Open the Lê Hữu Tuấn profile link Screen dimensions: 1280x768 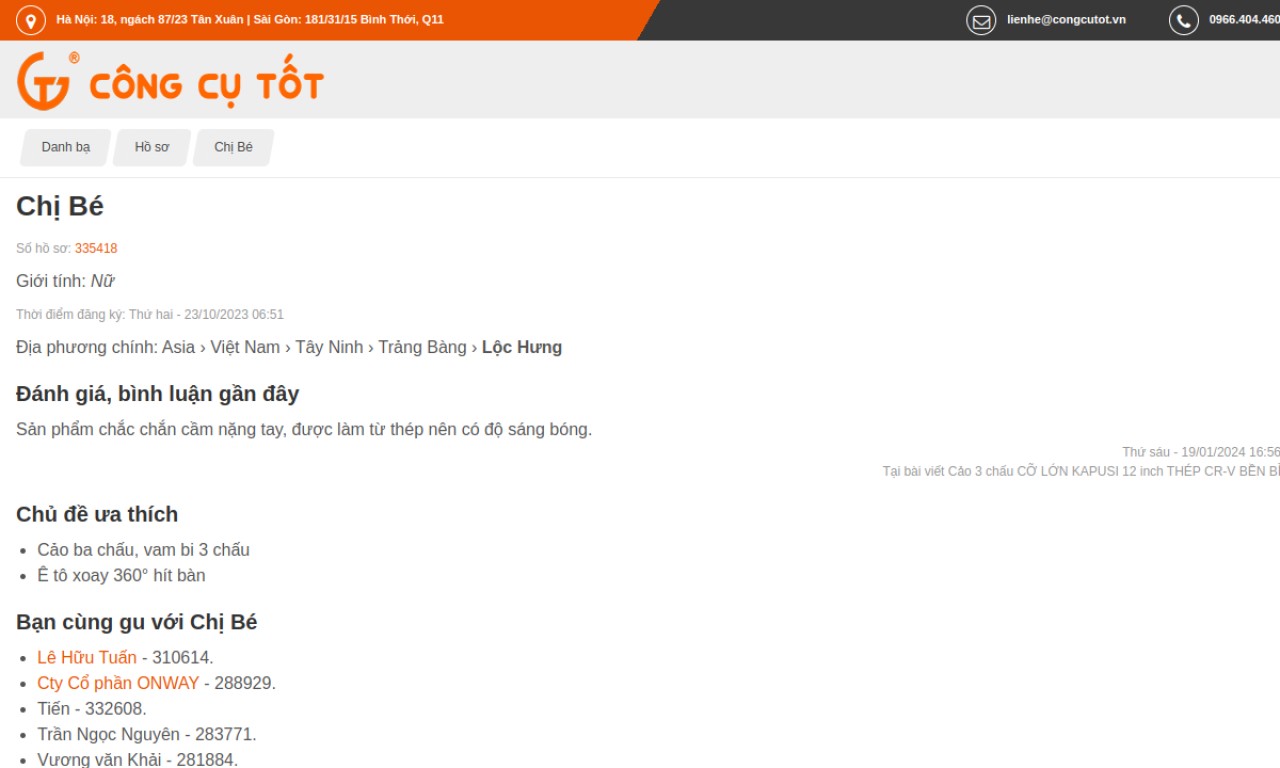(x=87, y=657)
